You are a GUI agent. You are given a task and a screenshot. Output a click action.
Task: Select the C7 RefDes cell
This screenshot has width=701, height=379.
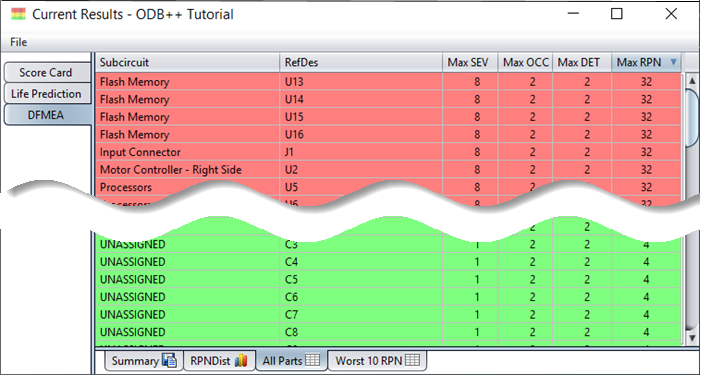coord(361,315)
